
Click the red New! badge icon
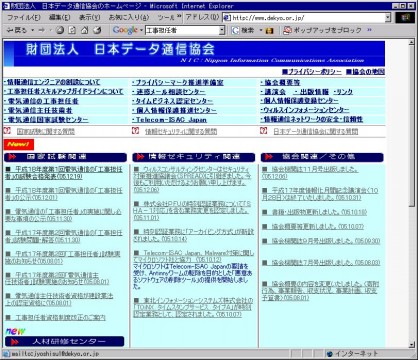click(19, 144)
